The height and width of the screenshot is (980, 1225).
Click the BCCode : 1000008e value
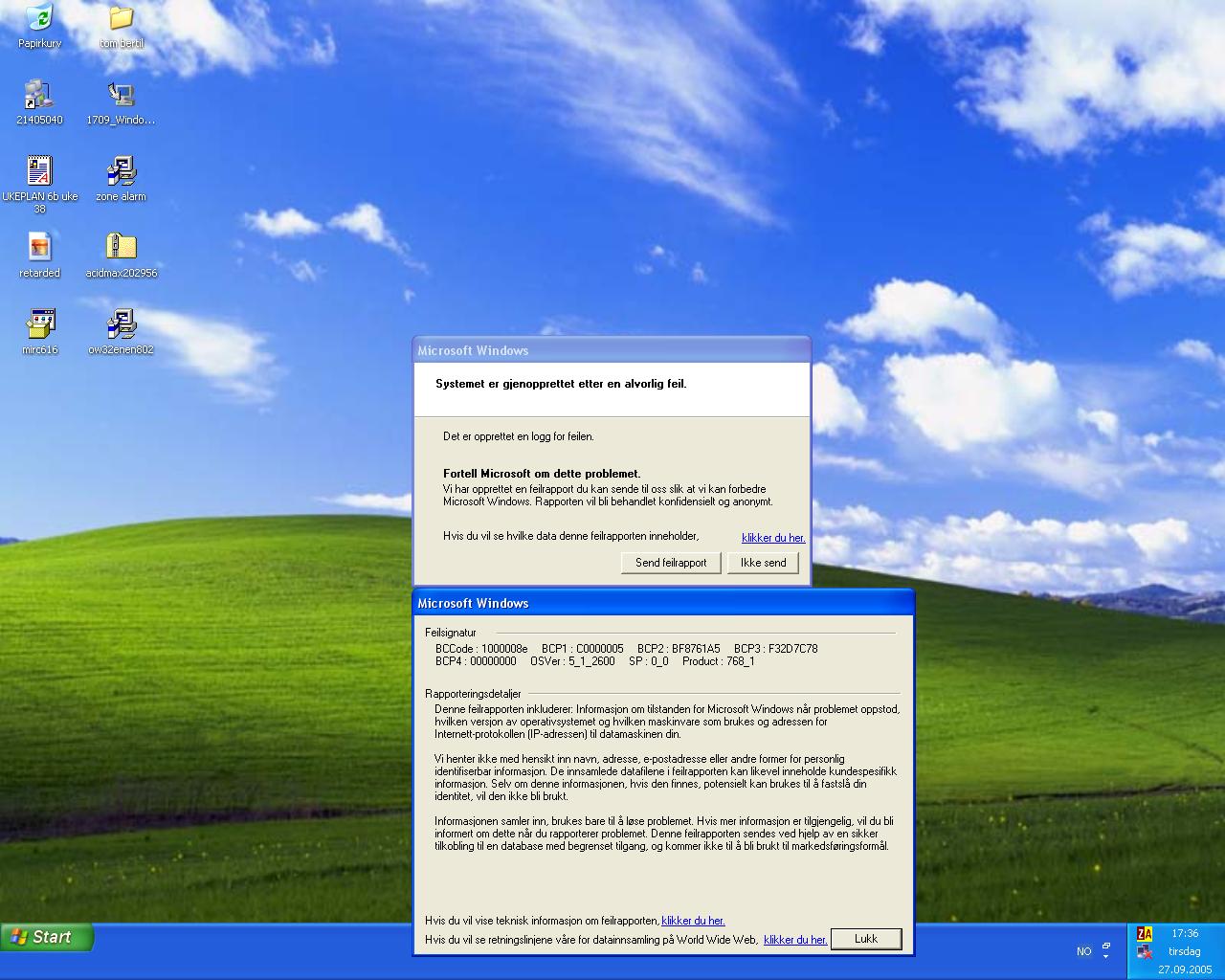pyautogui.click(x=481, y=649)
